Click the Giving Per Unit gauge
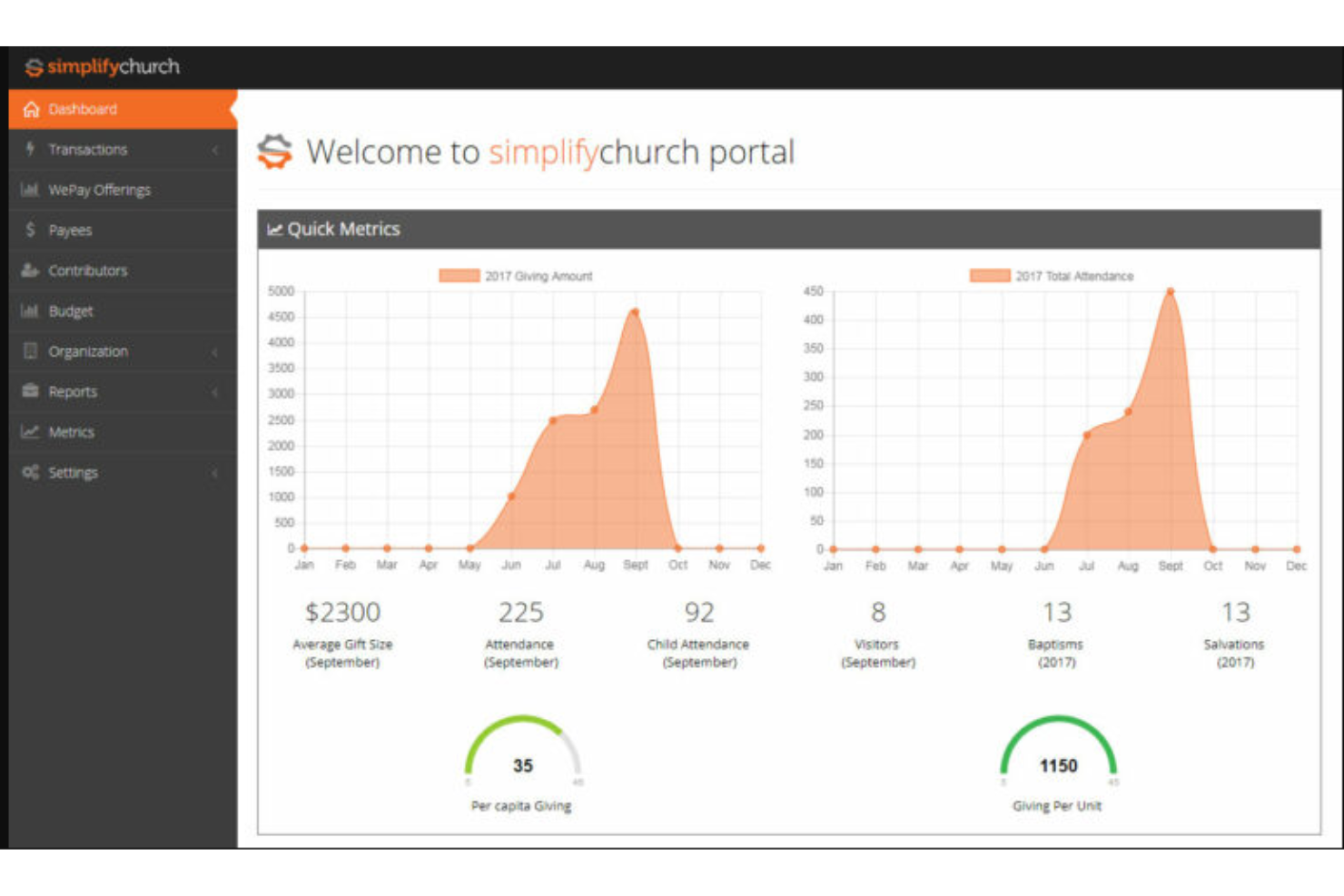The image size is (1344, 896). pyautogui.click(x=1058, y=752)
